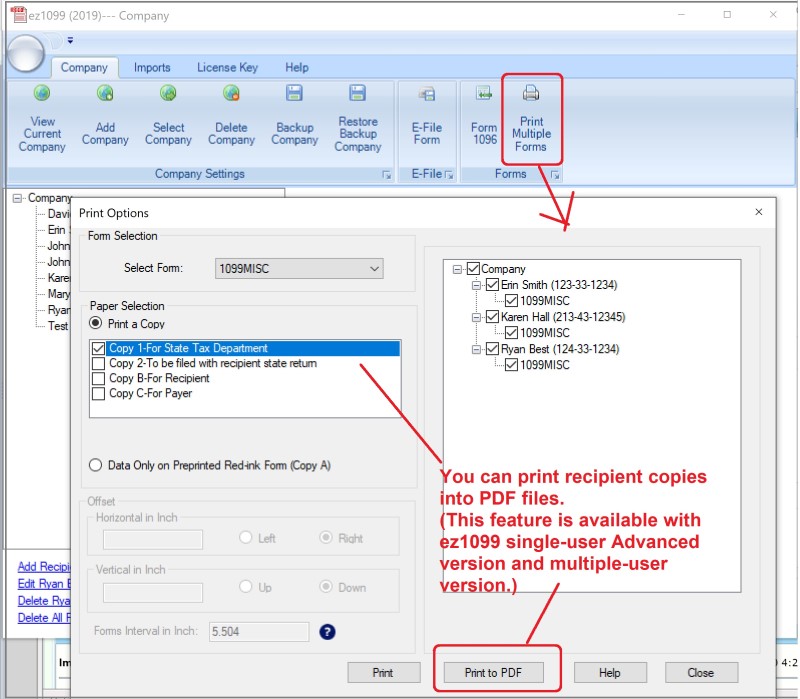
Task: Select Data Only on Preprinted Red-ink Form
Action: click(96, 465)
